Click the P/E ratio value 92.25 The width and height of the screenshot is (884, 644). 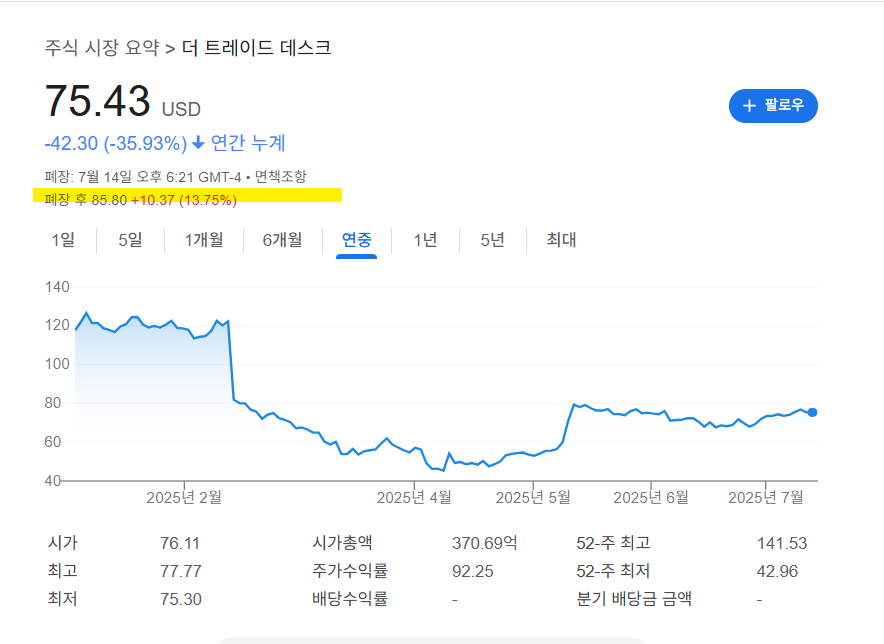(x=472, y=571)
